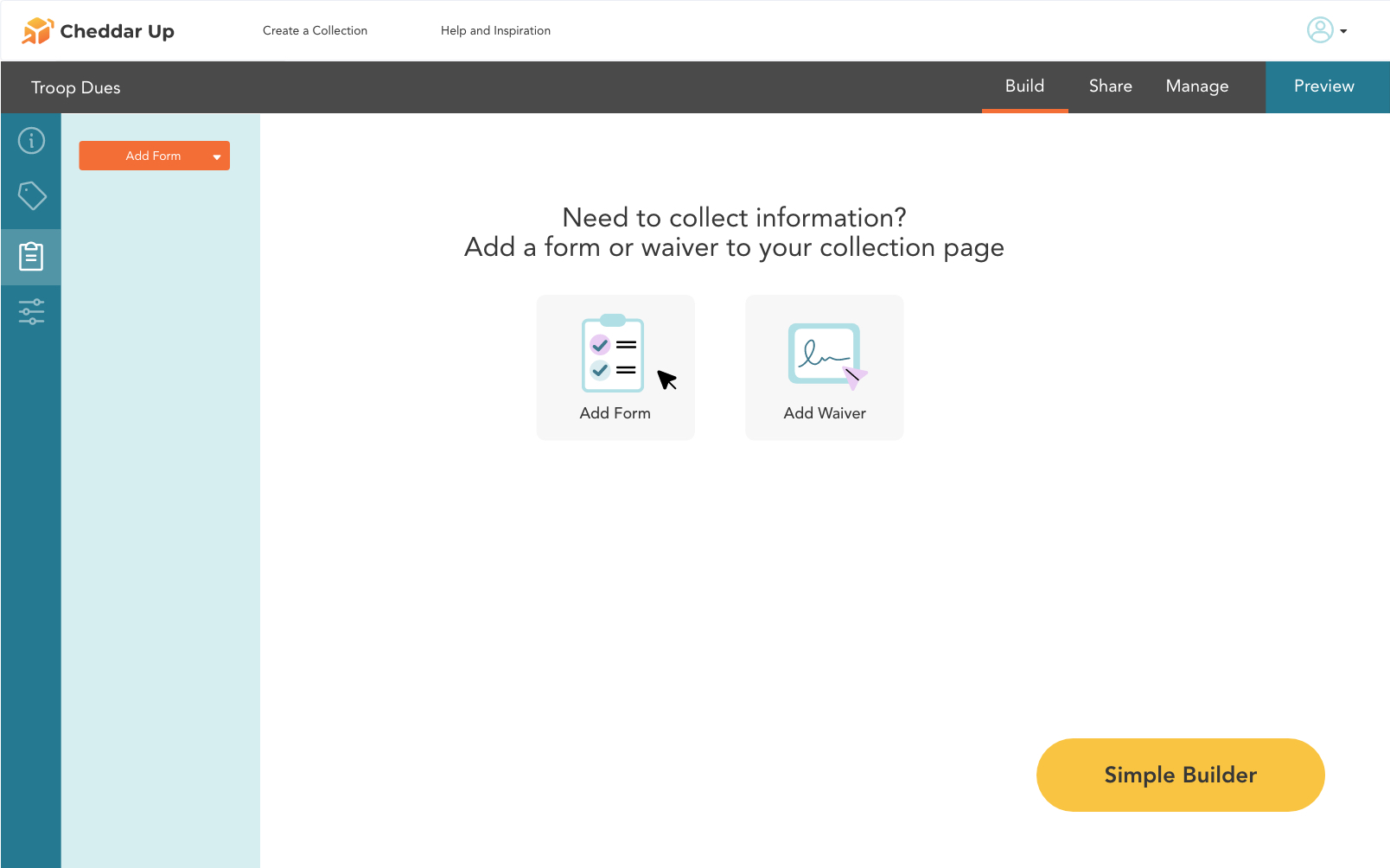Open the account profile icon
The height and width of the screenshot is (868, 1390).
click(1318, 30)
